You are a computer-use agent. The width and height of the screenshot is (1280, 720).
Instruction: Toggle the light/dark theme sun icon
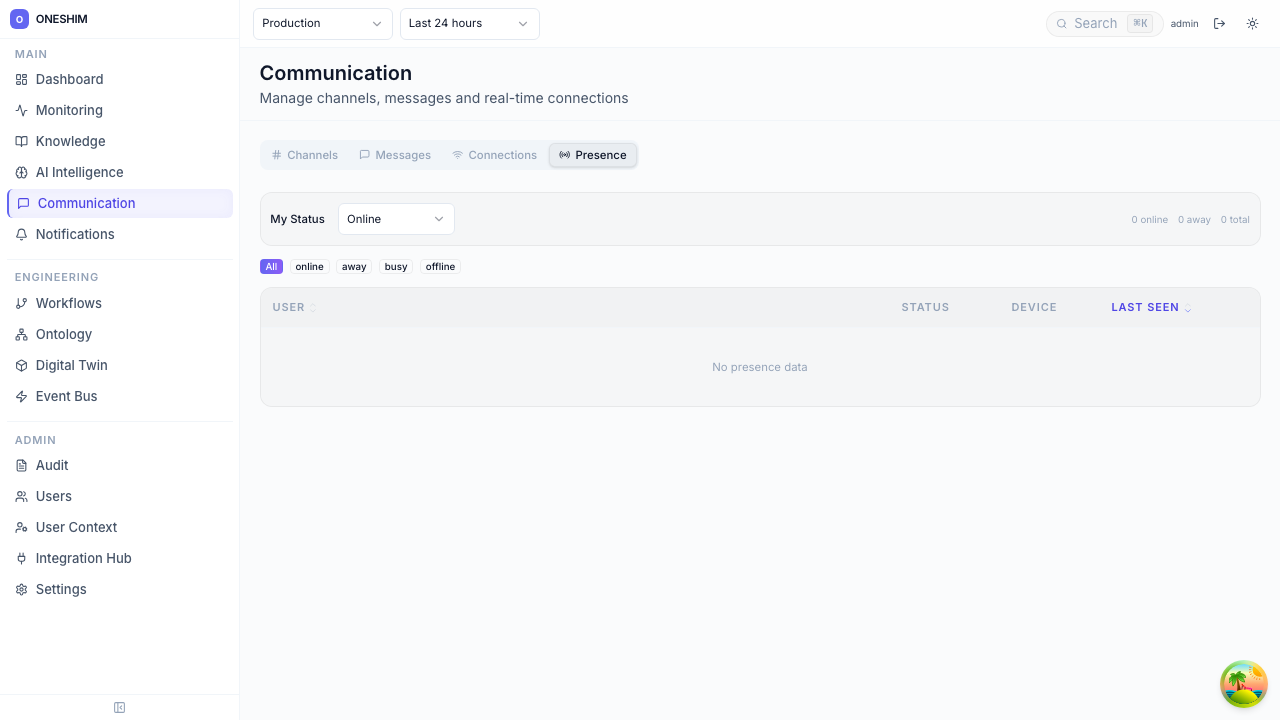(1252, 24)
